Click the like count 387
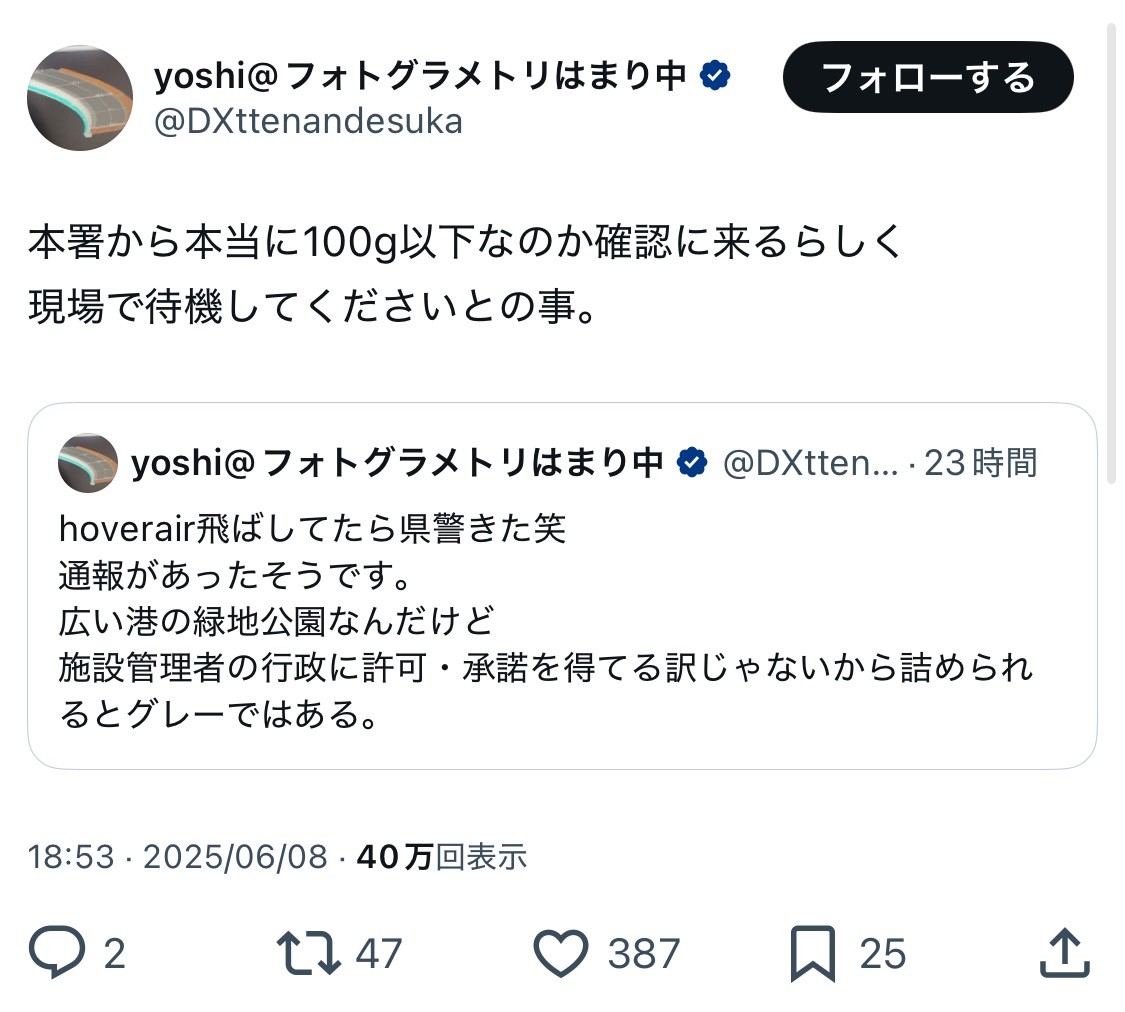This screenshot has width=1125, height=1012. pos(644,953)
